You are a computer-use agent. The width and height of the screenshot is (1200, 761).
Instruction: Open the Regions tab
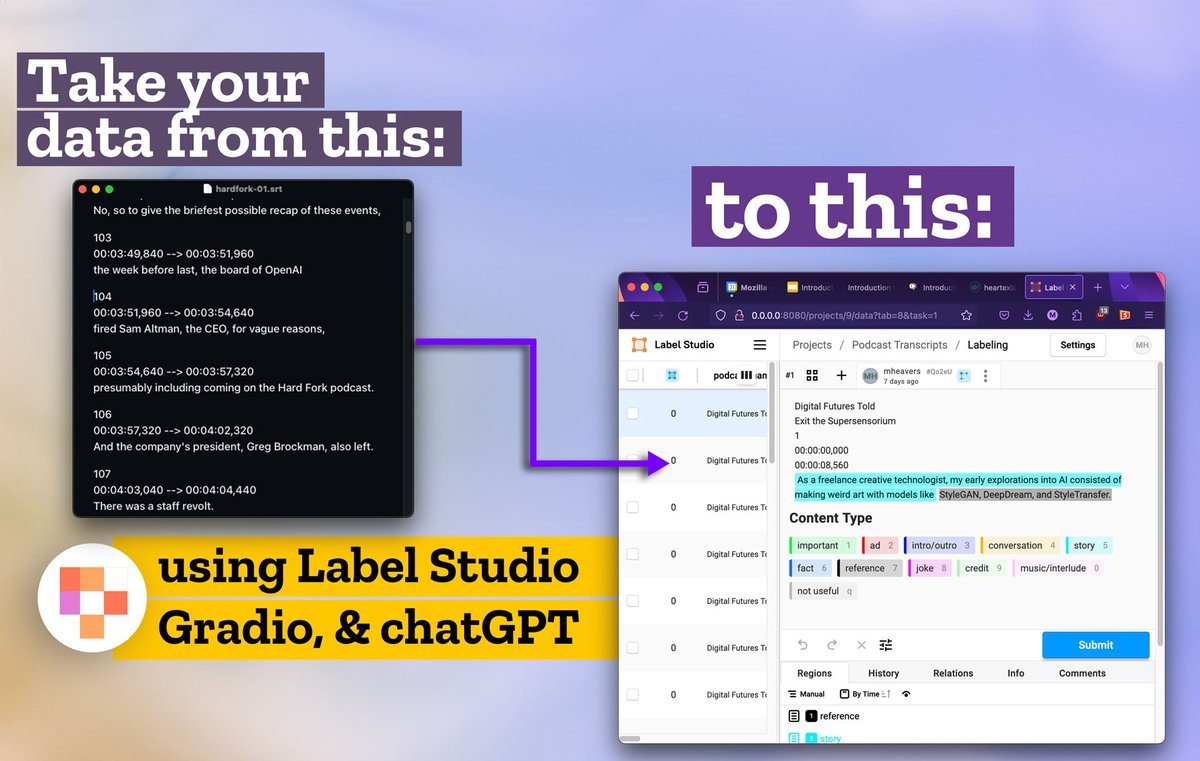click(814, 673)
